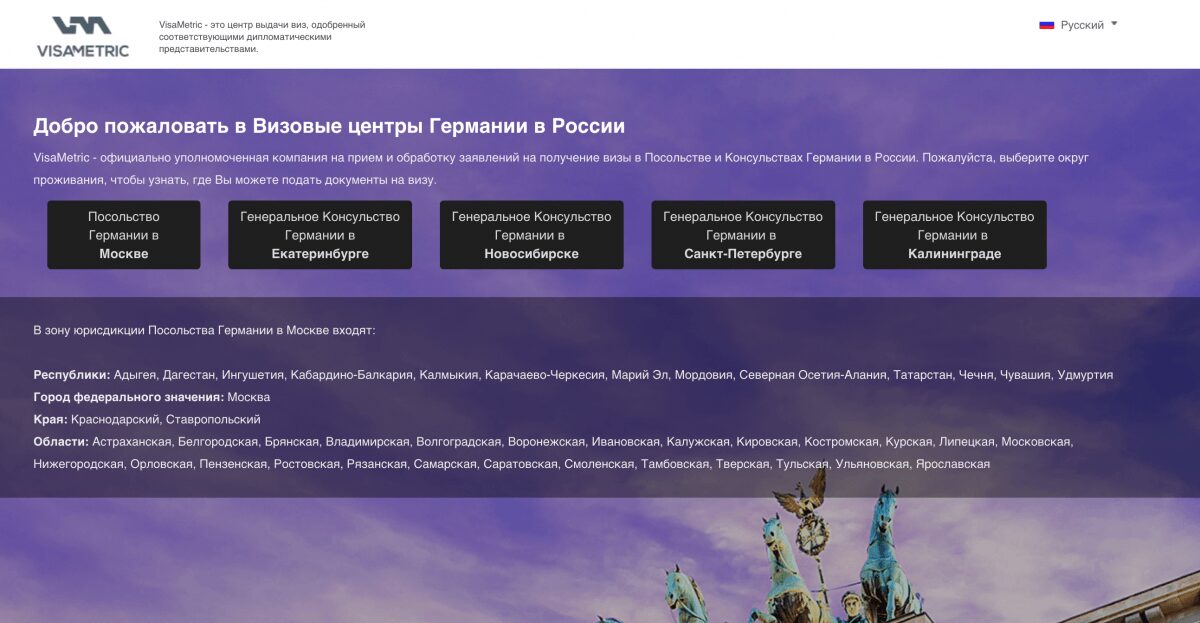1200x623 pixels.
Task: Click the Russian flag icon
Action: coord(1046,25)
